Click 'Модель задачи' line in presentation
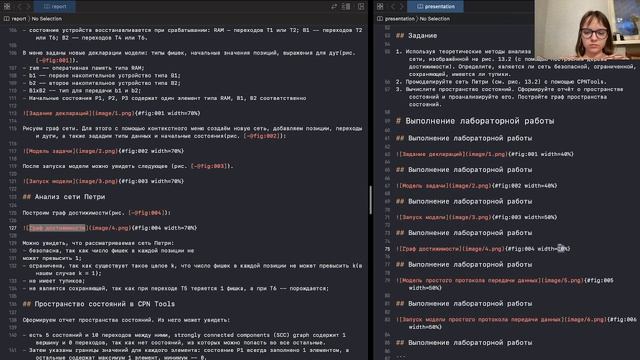 point(477,186)
